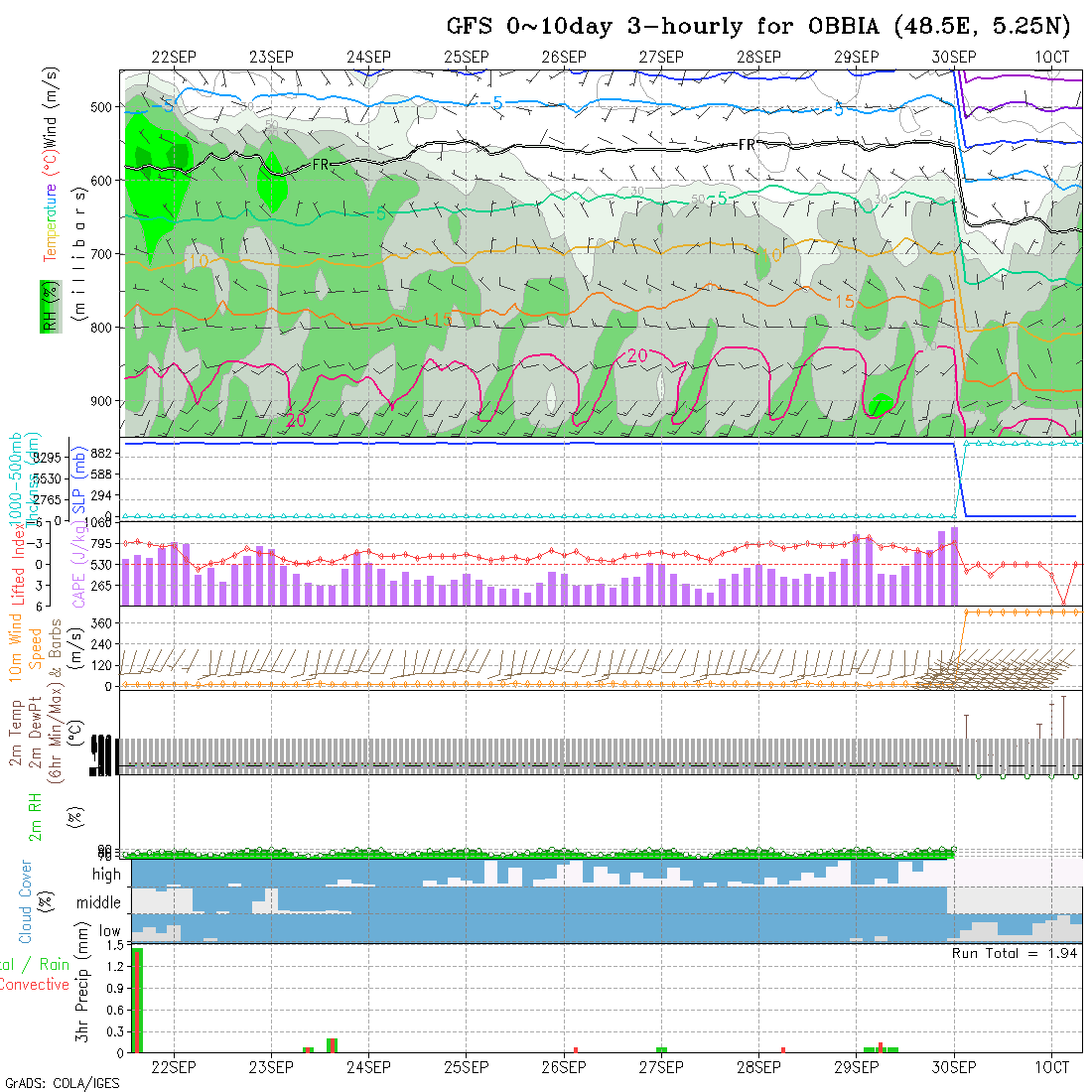Click the "middle" cloud cover row label
The width and height of the screenshot is (1092, 1092).
tap(99, 903)
